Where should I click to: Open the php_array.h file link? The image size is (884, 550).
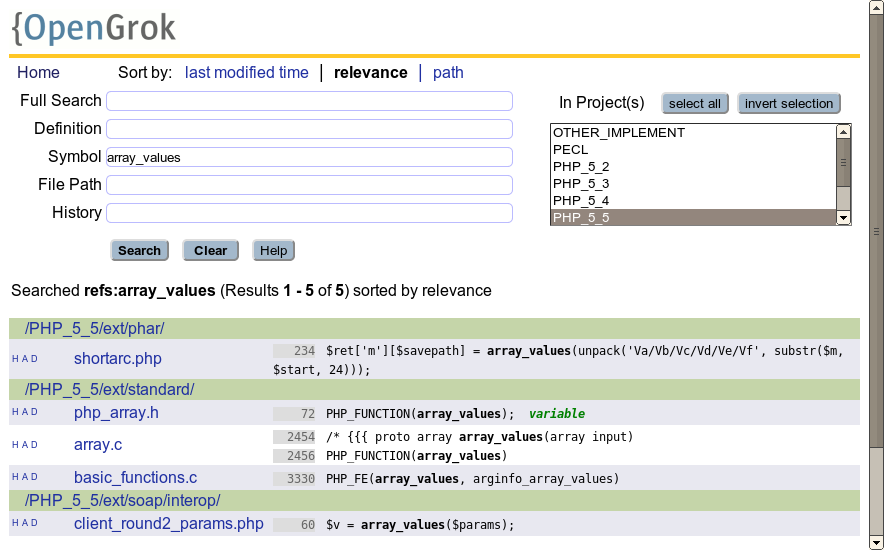[x=116, y=412]
